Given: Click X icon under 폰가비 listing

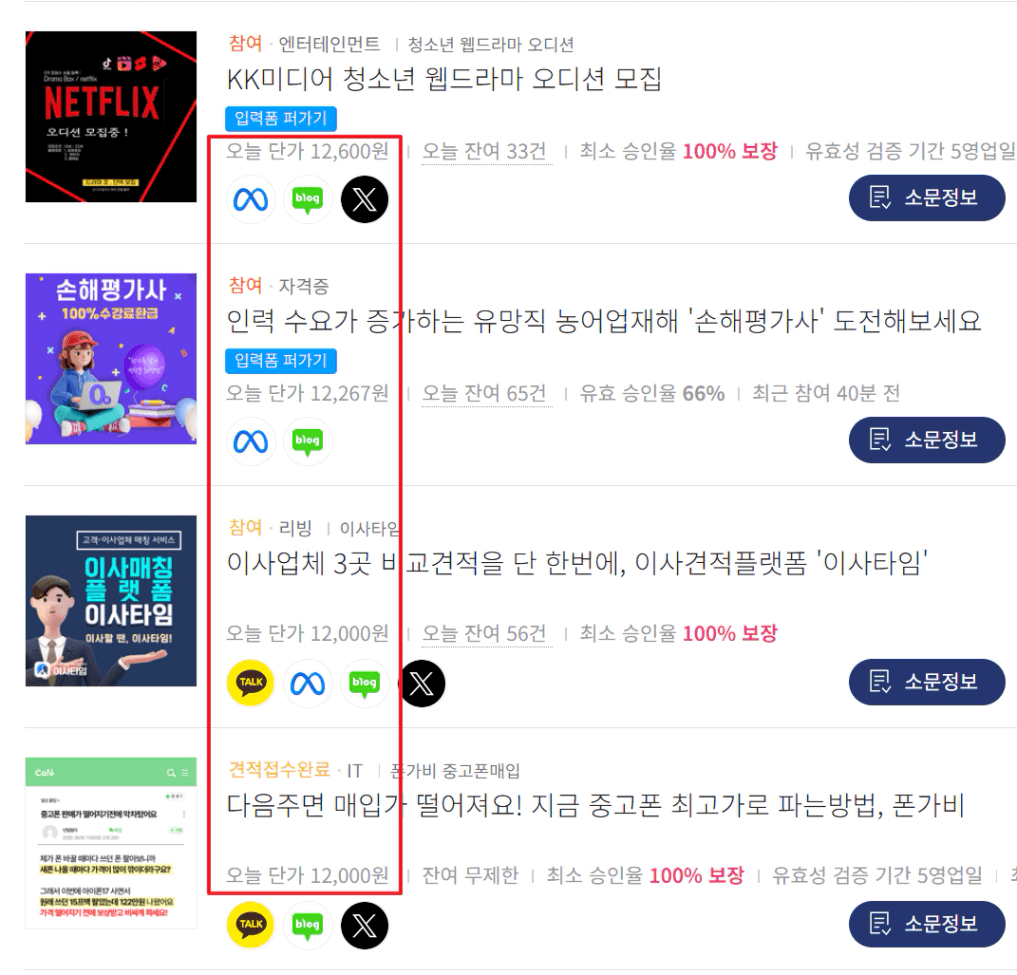Looking at the screenshot, I should (365, 925).
